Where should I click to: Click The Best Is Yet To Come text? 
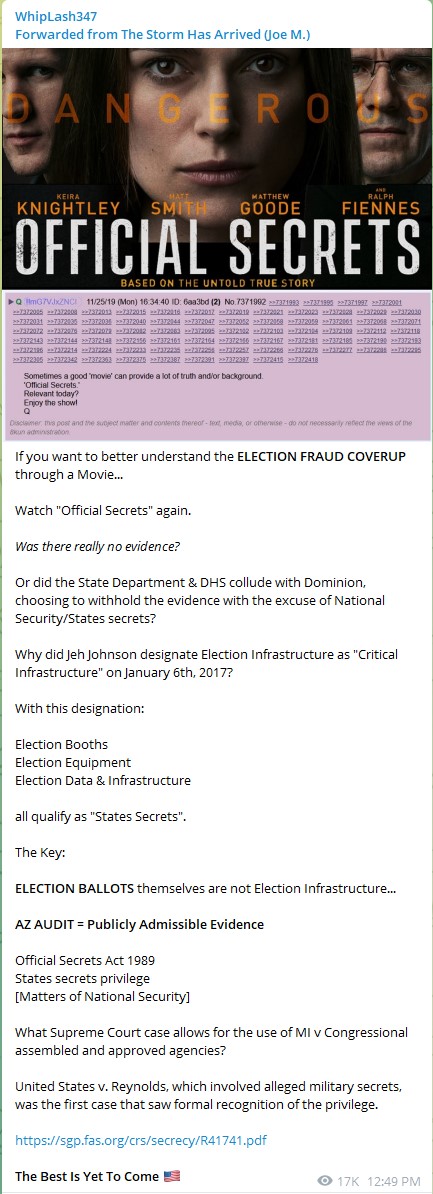pyautogui.click(x=88, y=1176)
